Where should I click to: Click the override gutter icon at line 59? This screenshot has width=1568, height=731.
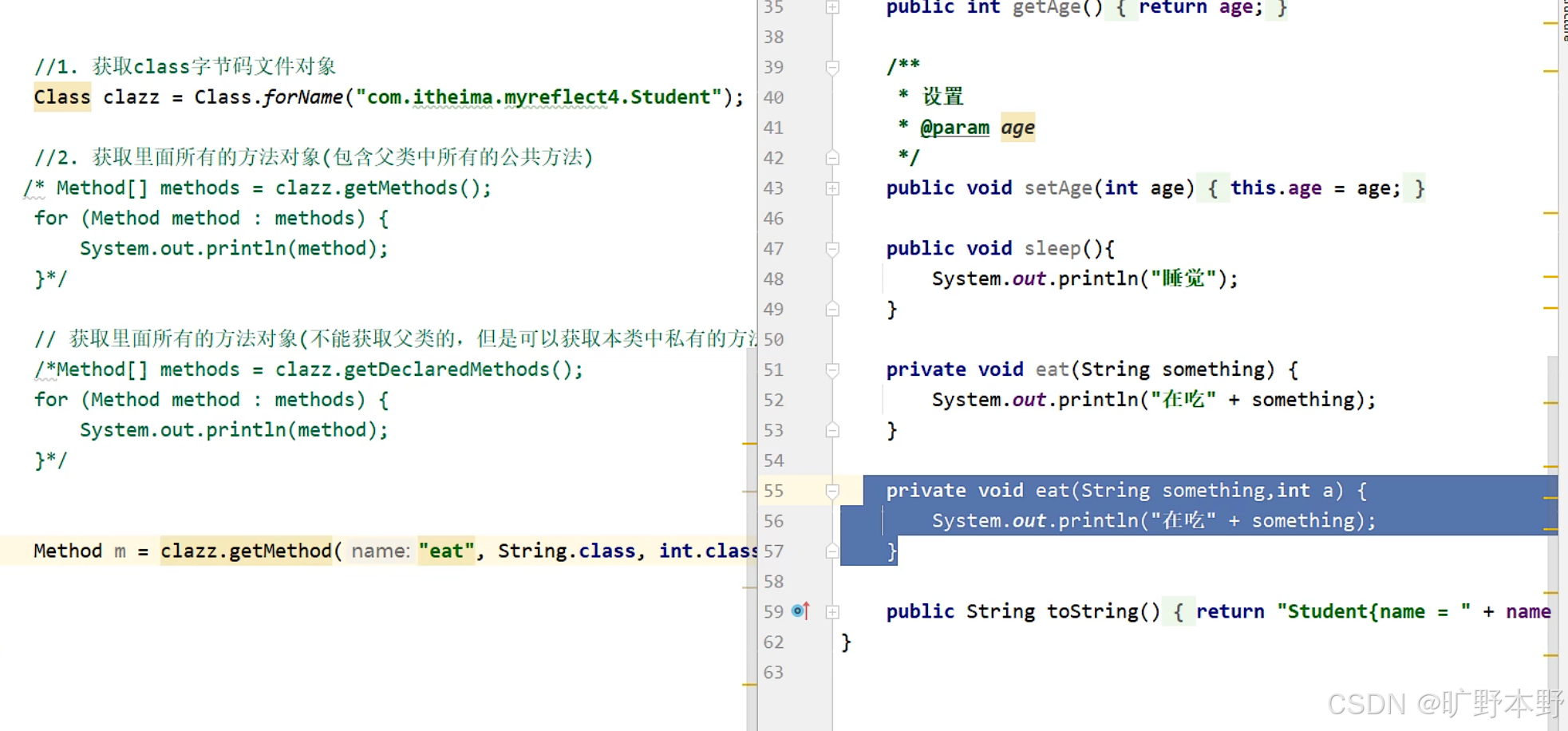click(801, 611)
